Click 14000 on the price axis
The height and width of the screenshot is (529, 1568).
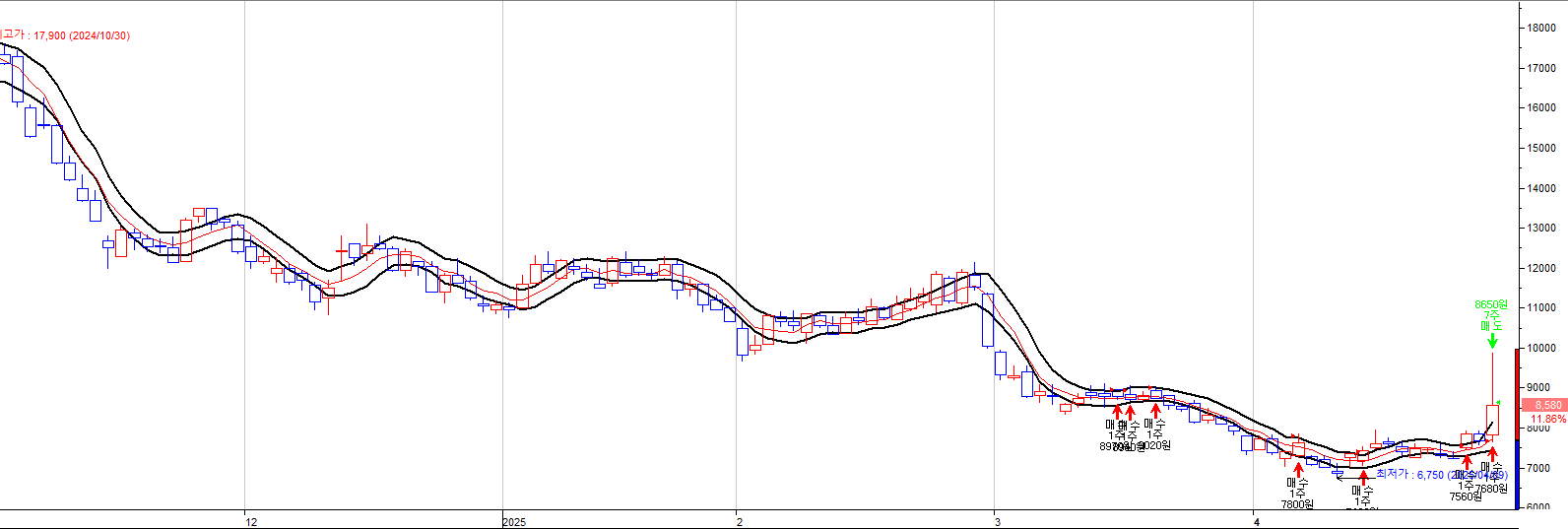click(1541, 188)
